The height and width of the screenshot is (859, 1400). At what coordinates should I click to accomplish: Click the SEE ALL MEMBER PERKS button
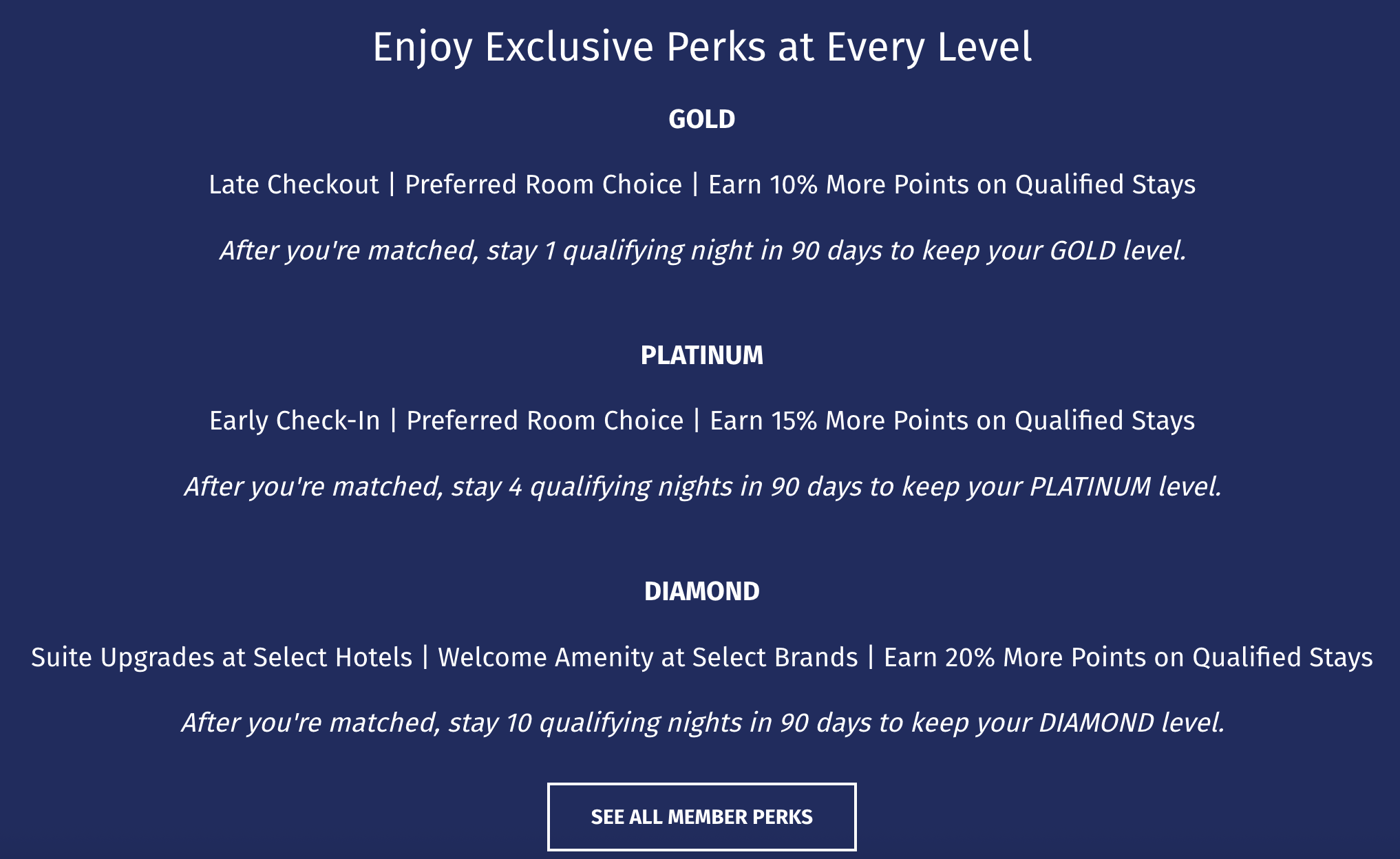point(701,817)
